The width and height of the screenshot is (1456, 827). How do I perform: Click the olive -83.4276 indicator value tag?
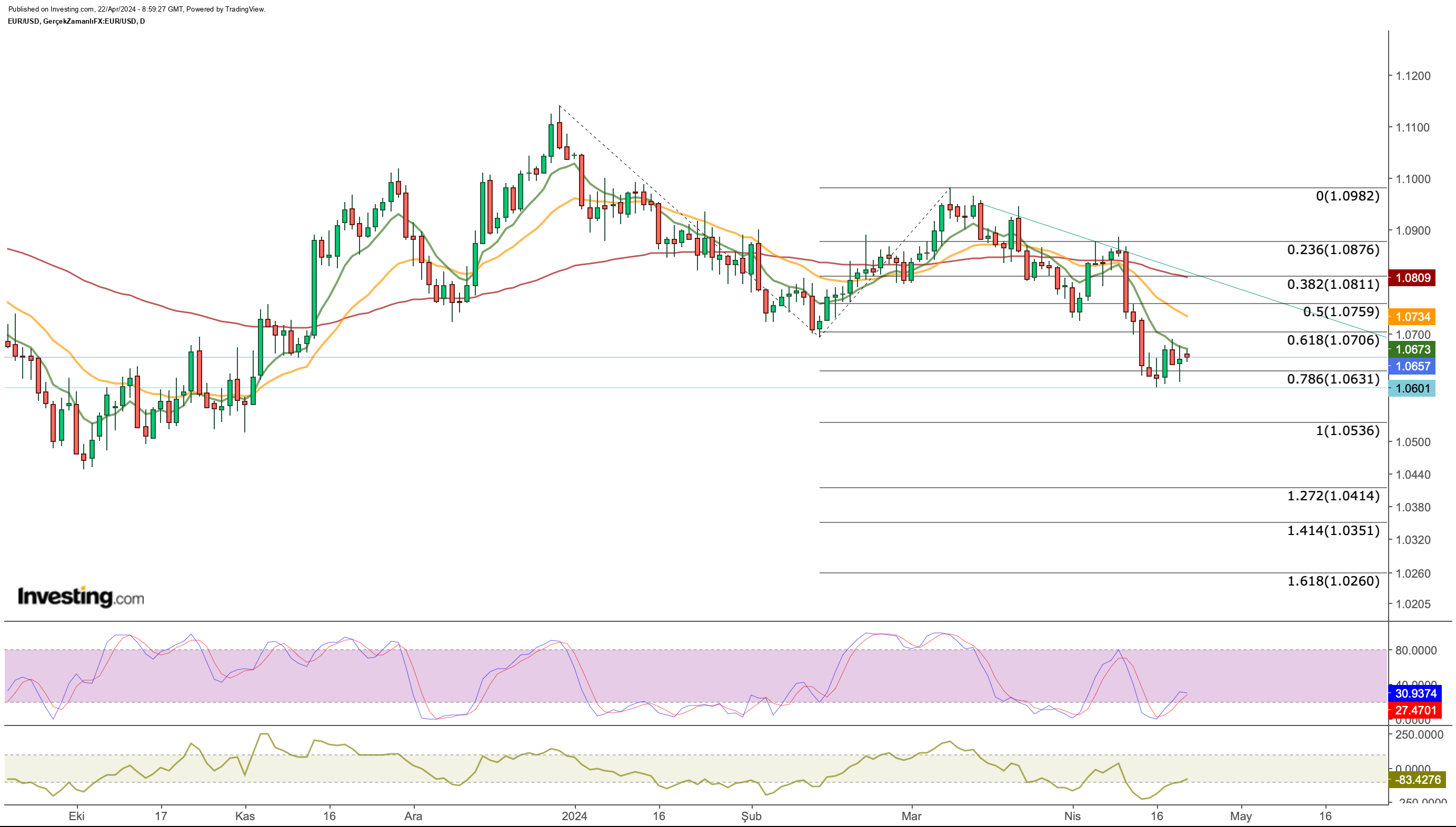pos(1417,780)
